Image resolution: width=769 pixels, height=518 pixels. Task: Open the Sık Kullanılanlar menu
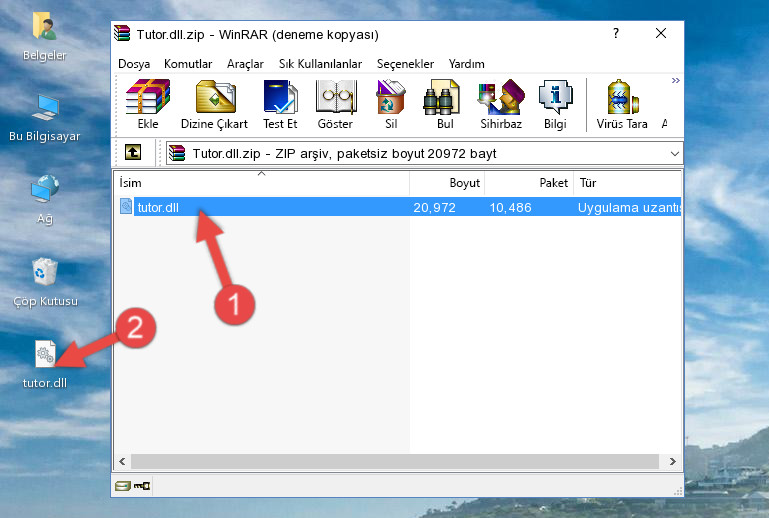[320, 64]
